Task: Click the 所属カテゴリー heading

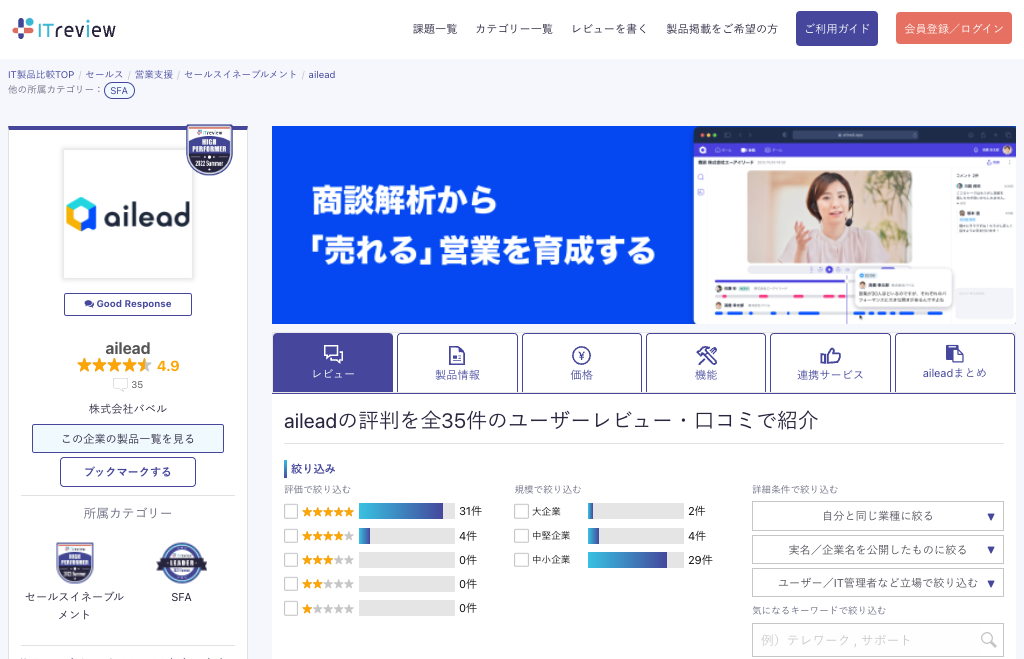Action: 128,513
